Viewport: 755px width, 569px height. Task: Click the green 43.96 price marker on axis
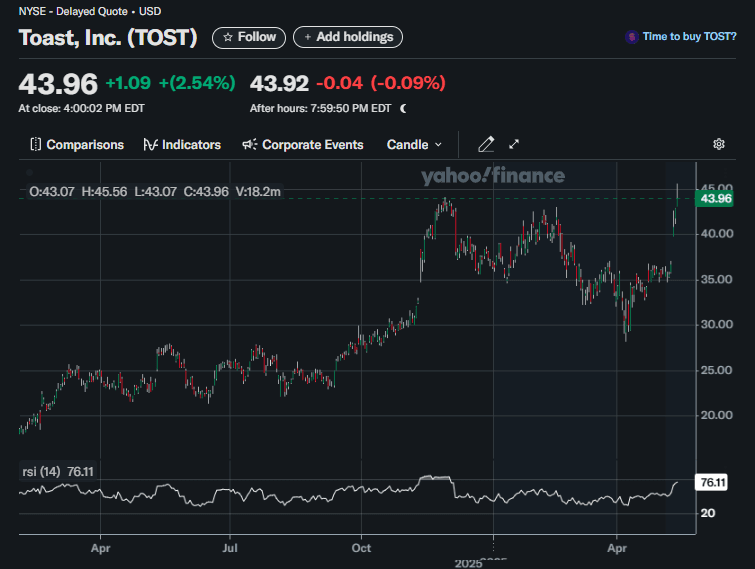(x=716, y=199)
